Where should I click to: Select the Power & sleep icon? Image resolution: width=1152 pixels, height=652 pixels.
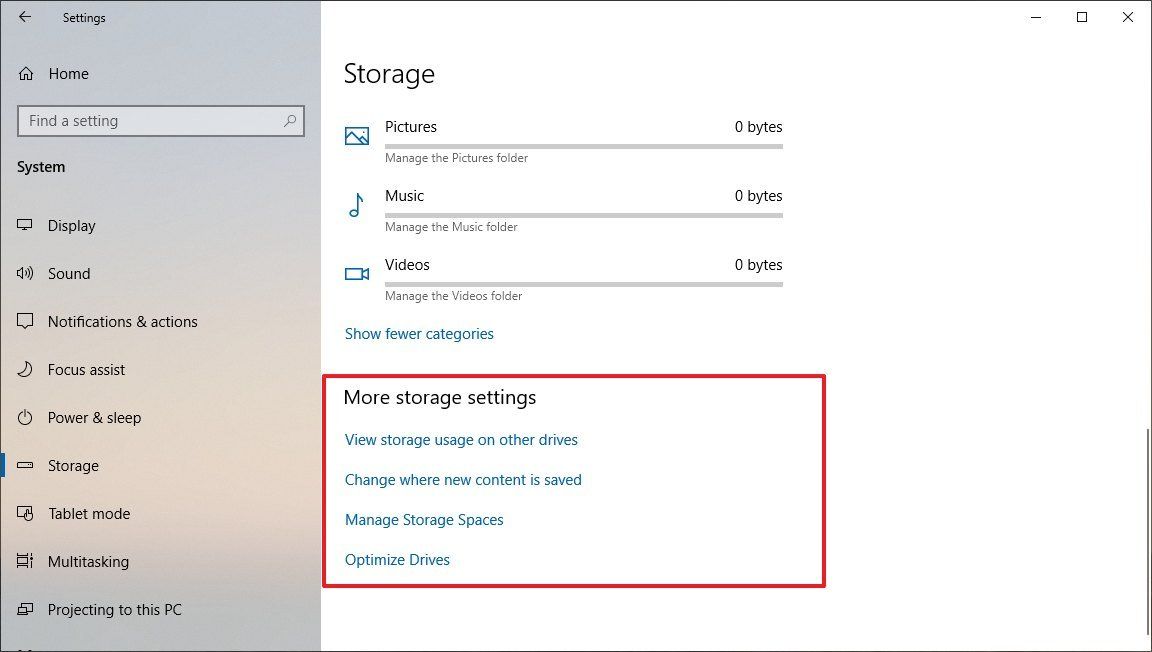[x=25, y=417]
